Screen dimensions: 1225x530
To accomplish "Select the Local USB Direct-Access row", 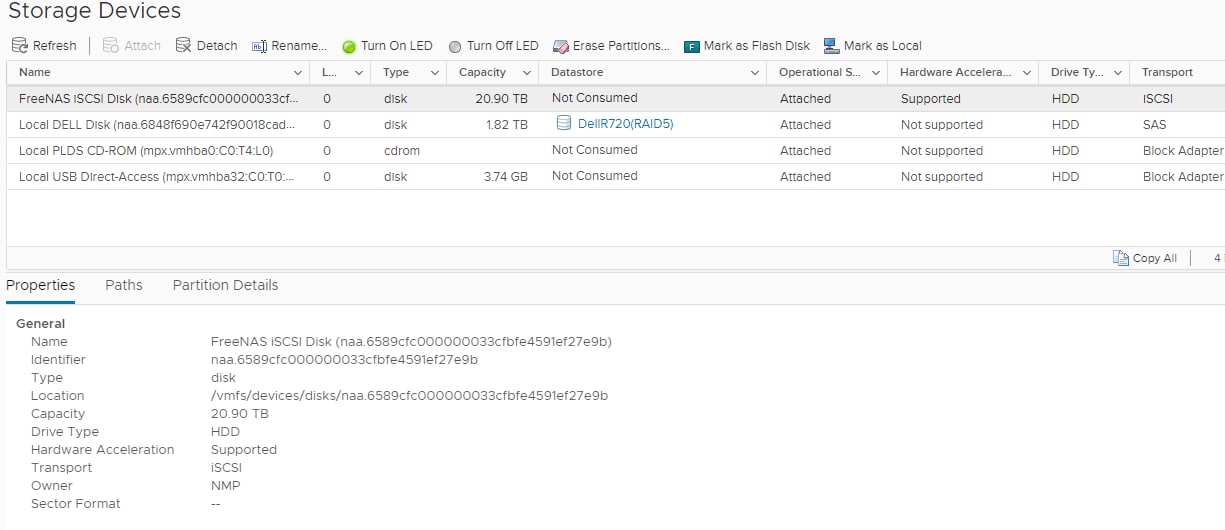I will pyautogui.click(x=615, y=176).
